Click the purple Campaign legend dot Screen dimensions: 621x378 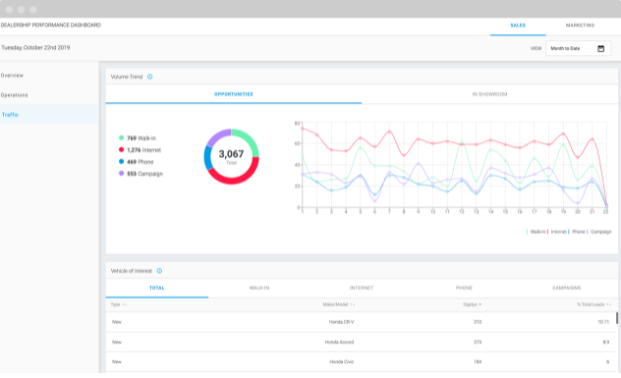121,174
